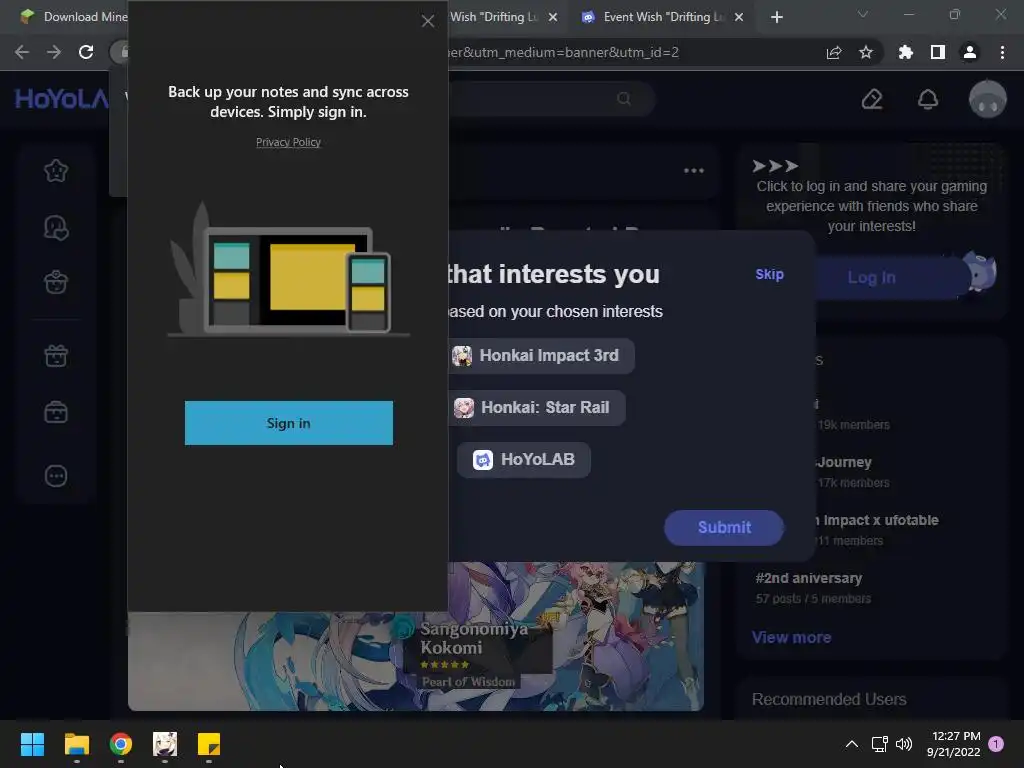Open the Privacy Policy link

288,142
